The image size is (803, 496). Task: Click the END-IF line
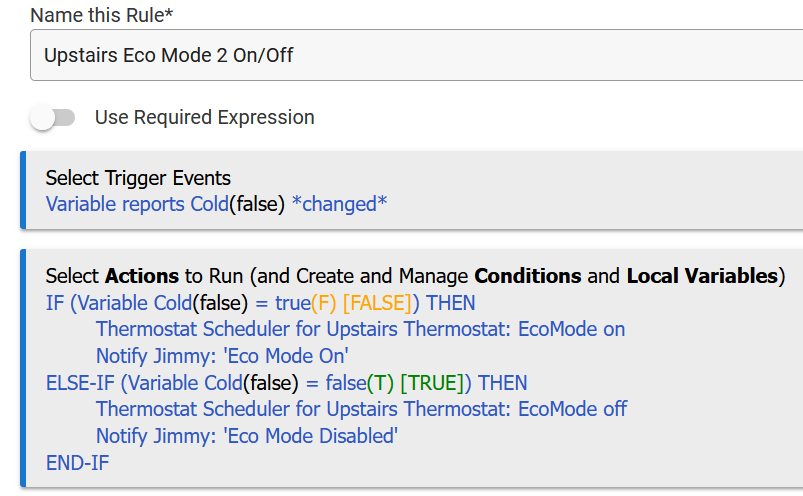coord(78,463)
